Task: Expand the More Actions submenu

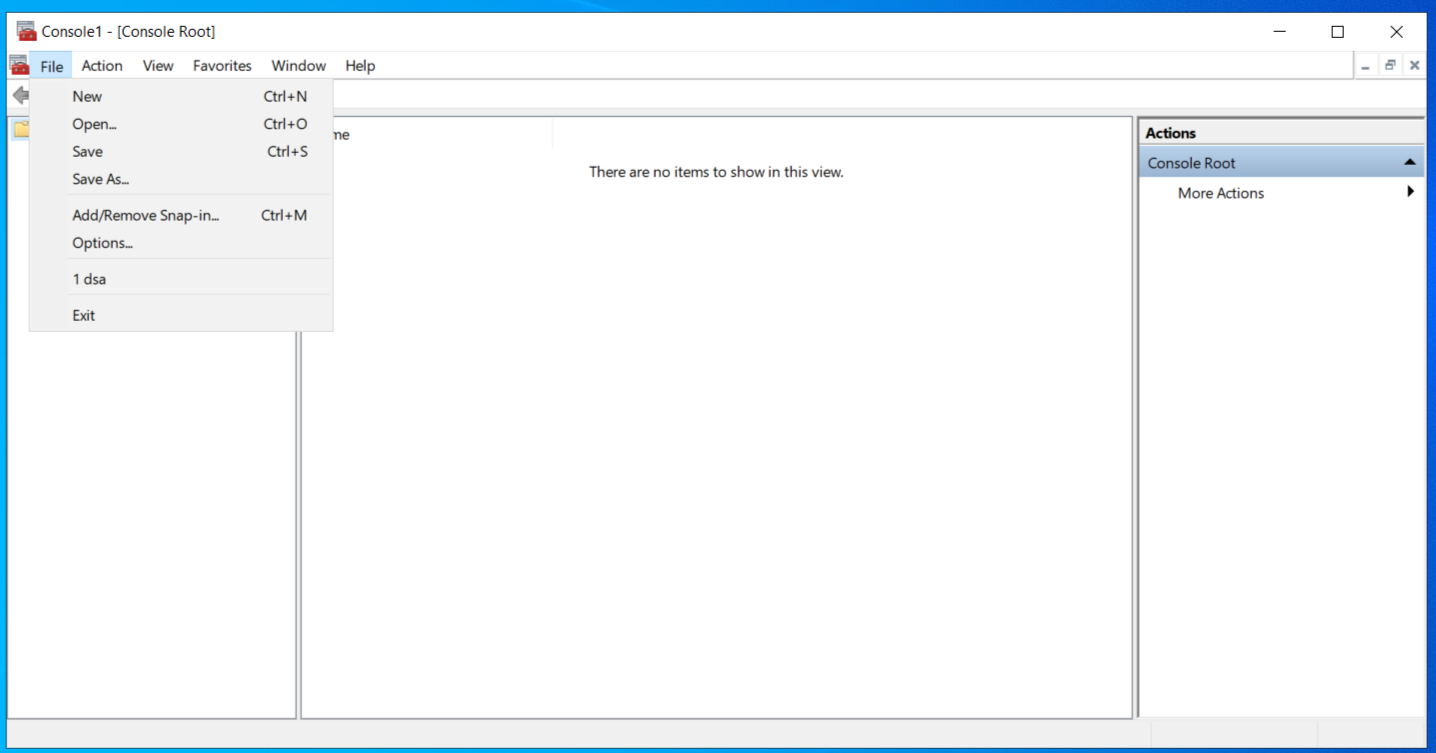Action: (1411, 192)
